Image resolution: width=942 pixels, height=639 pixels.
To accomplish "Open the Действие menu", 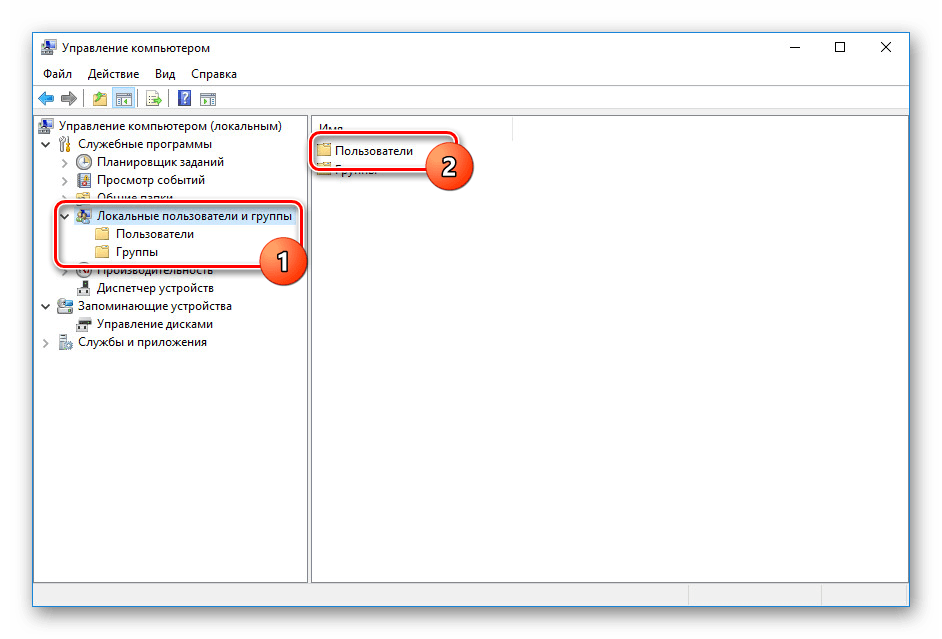I will point(113,74).
